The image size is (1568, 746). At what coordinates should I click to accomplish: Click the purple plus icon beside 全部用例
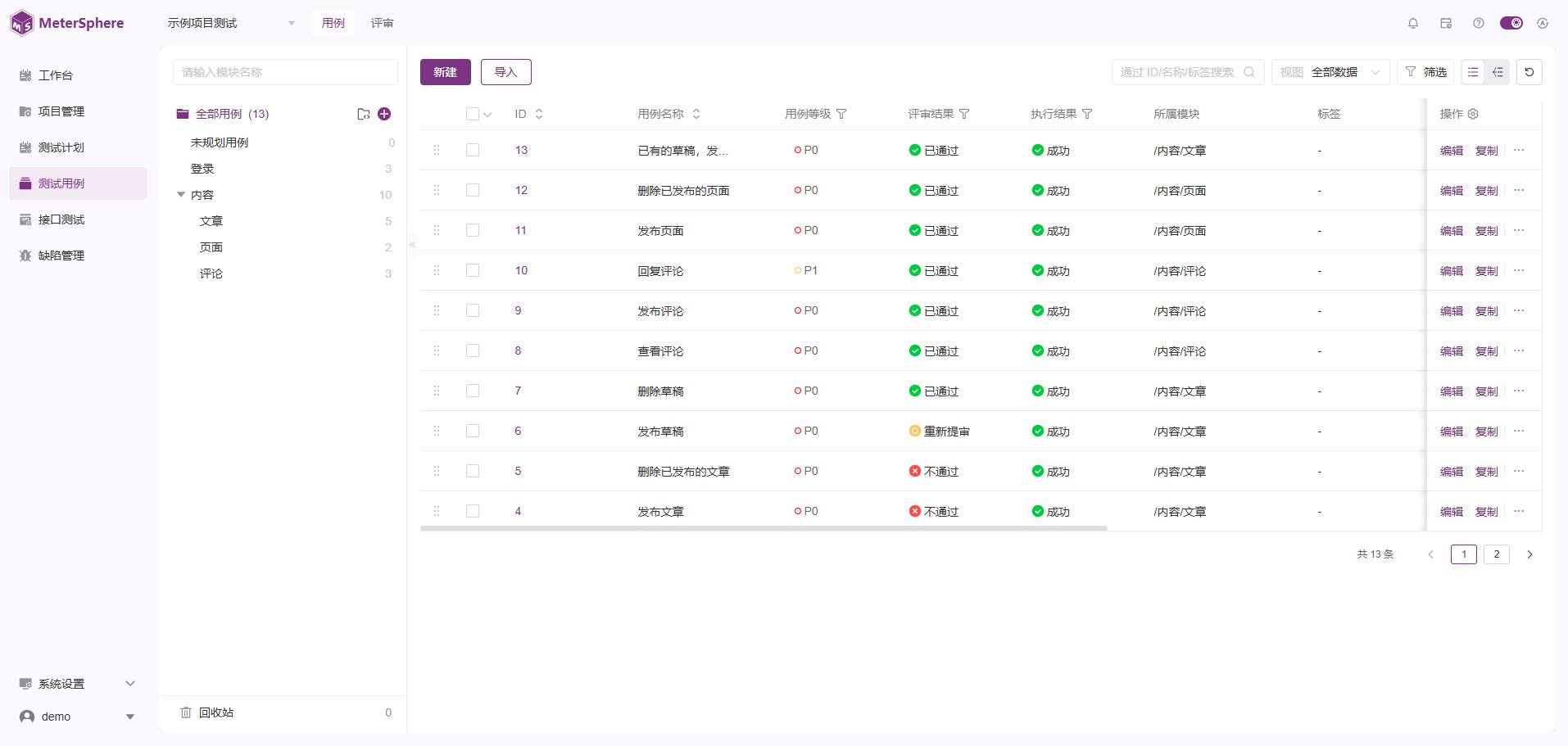point(384,114)
